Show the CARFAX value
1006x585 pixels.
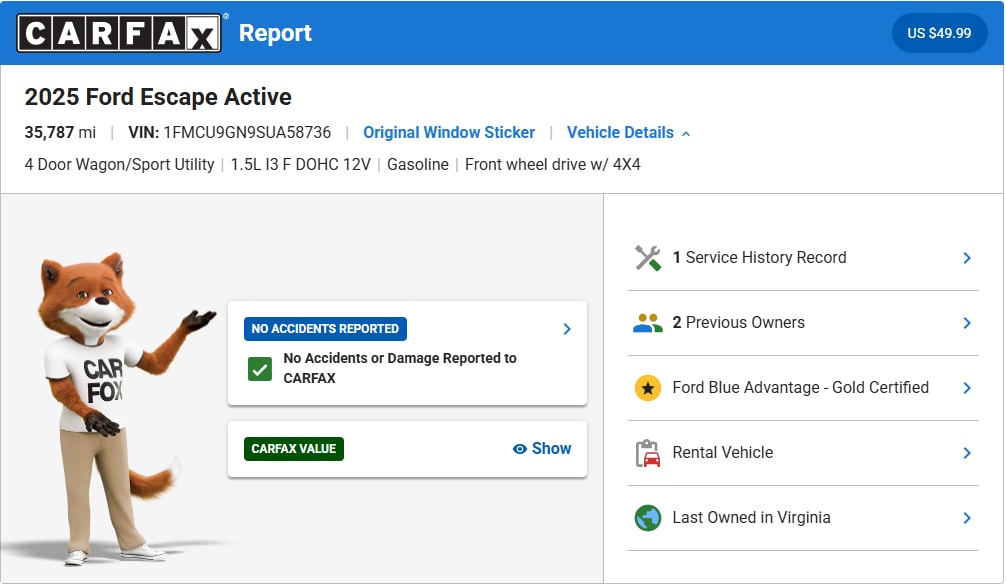coord(542,448)
